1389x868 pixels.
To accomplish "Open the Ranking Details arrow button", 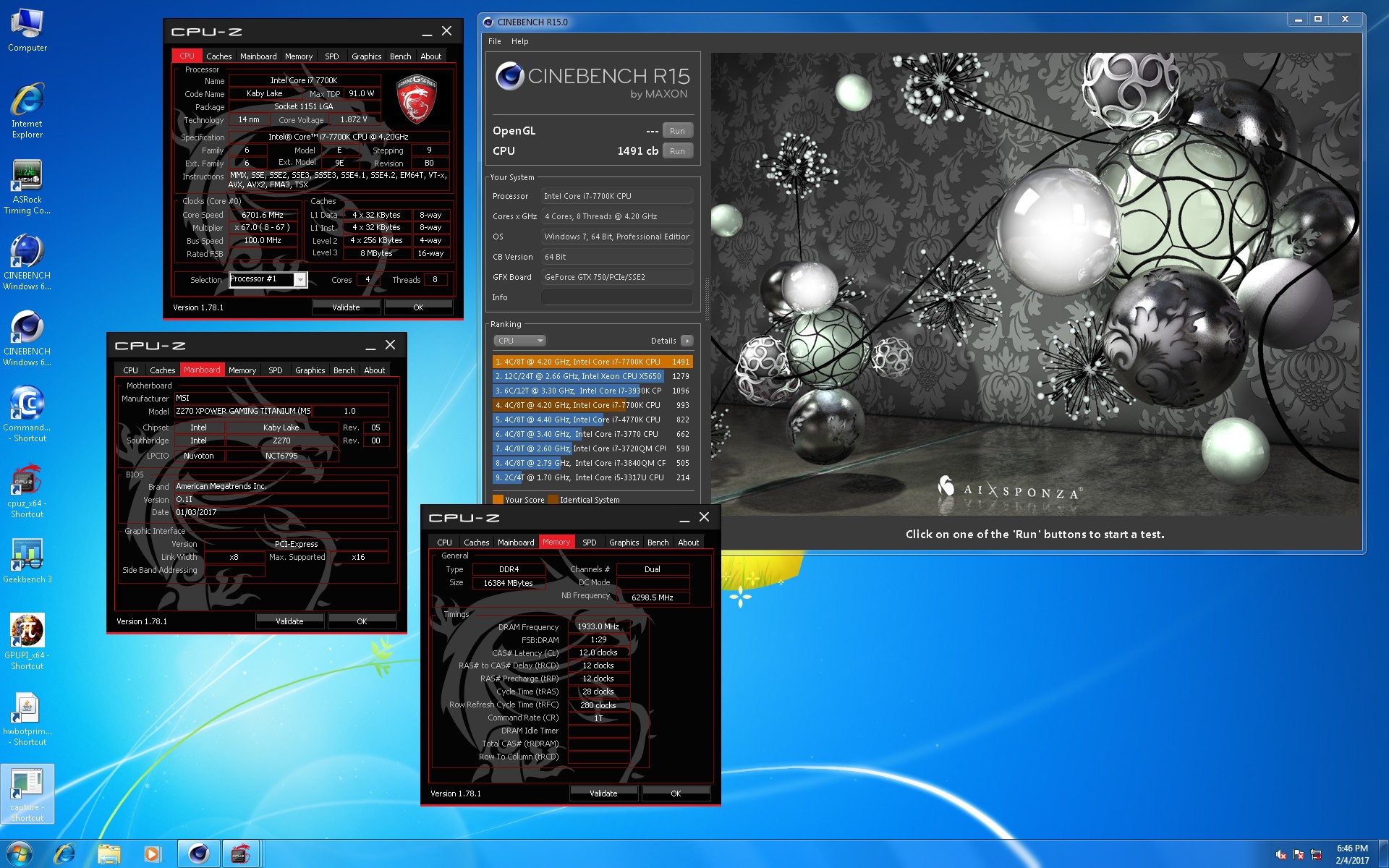I will point(687,341).
